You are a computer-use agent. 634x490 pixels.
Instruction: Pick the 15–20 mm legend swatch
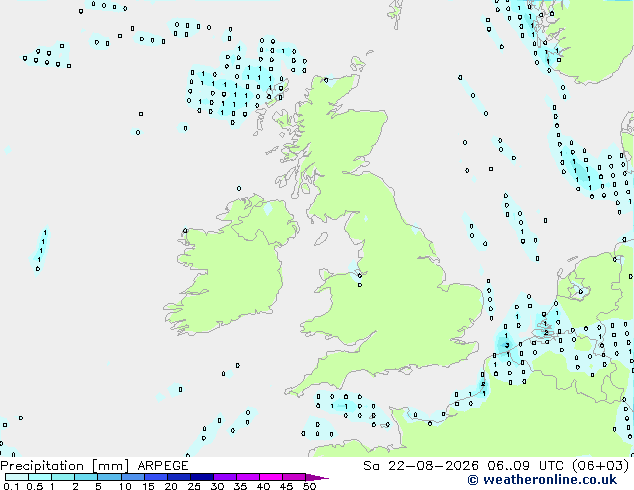pos(155,477)
